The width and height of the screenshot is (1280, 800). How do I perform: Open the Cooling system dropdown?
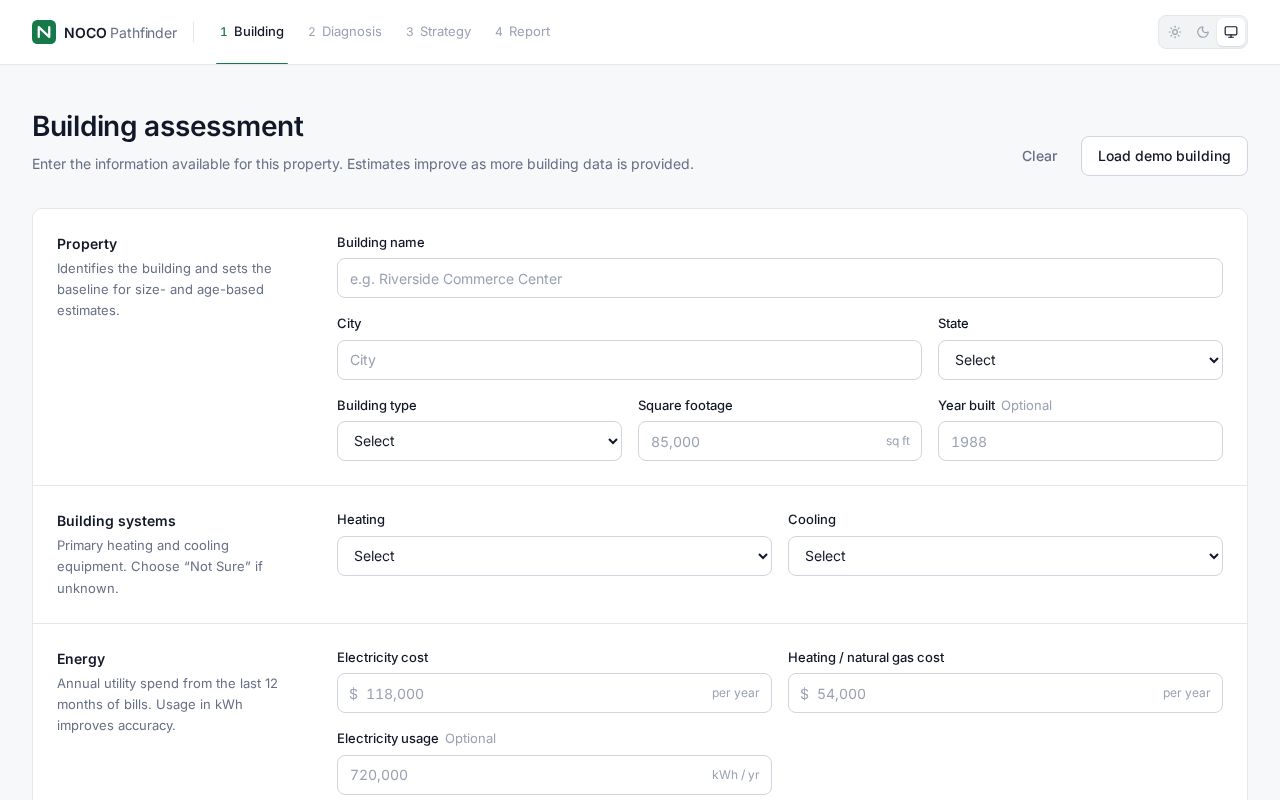coord(1005,556)
